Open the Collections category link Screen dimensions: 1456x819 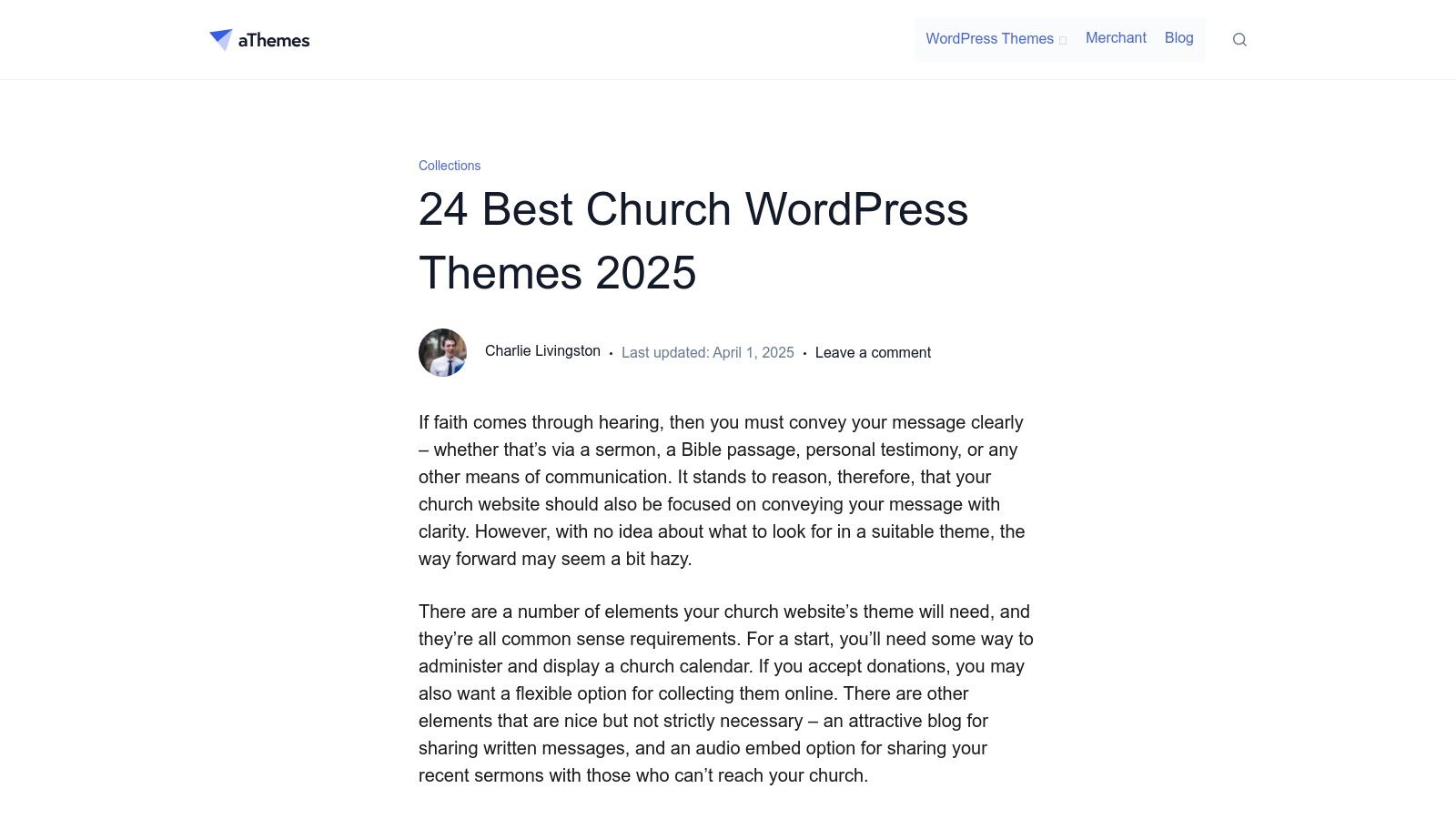pyautogui.click(x=449, y=166)
